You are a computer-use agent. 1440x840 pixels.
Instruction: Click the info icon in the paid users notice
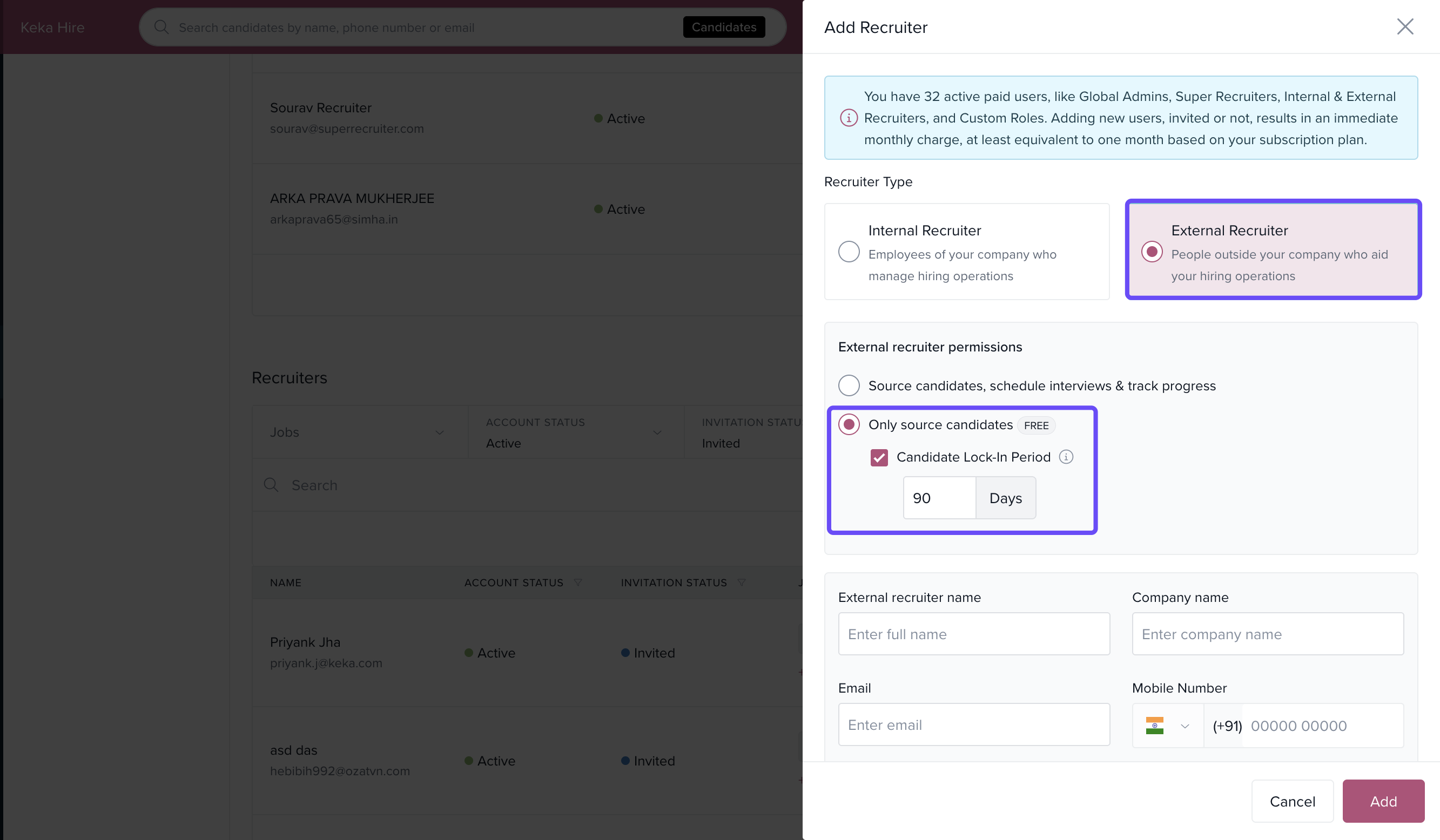(x=849, y=118)
